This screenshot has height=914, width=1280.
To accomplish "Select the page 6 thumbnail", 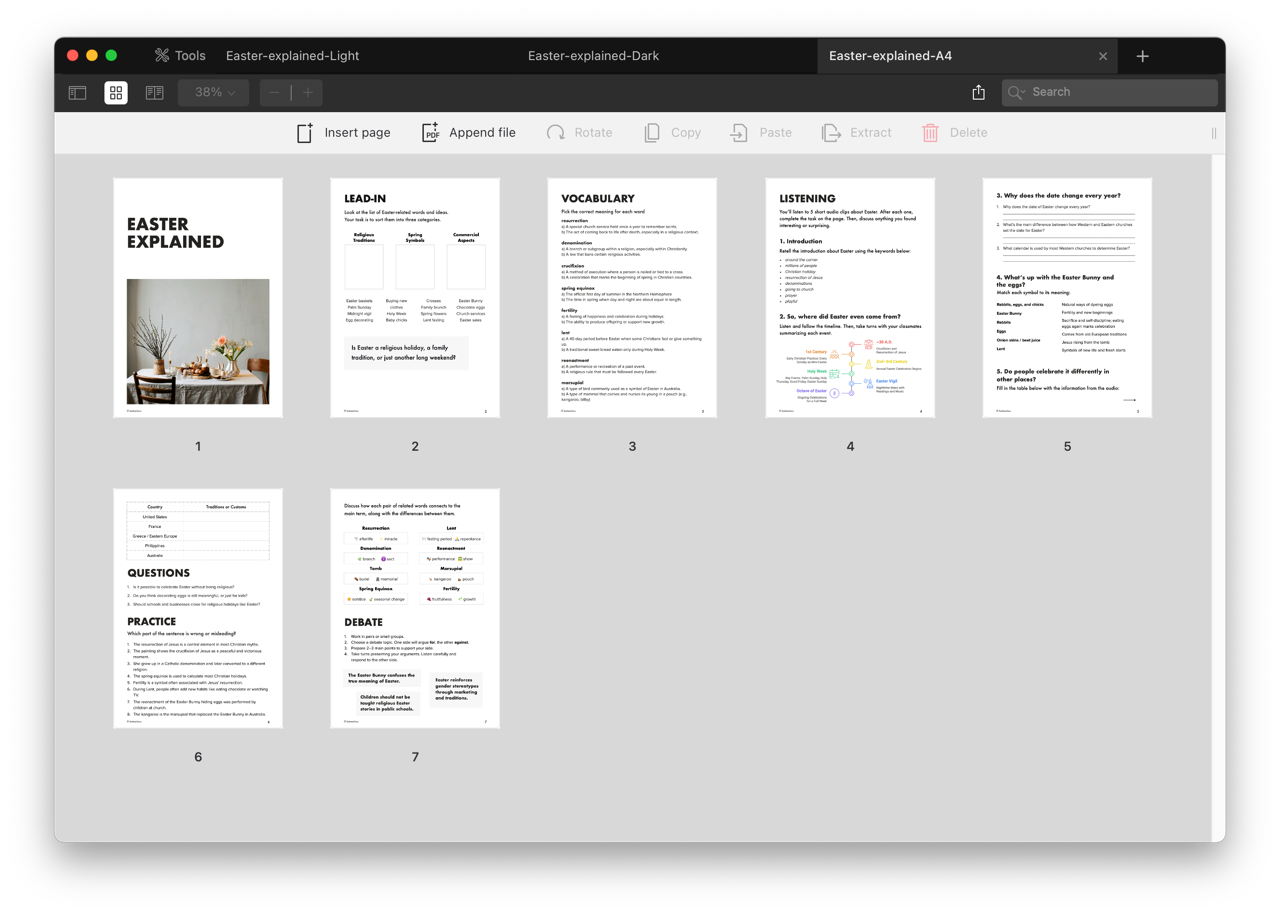I will click(x=197, y=607).
